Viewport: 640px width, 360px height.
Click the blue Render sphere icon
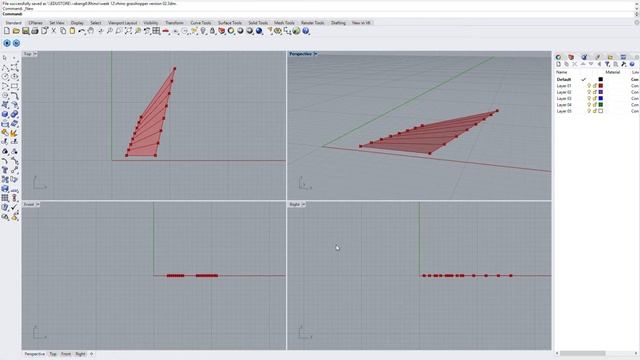[x=259, y=31]
